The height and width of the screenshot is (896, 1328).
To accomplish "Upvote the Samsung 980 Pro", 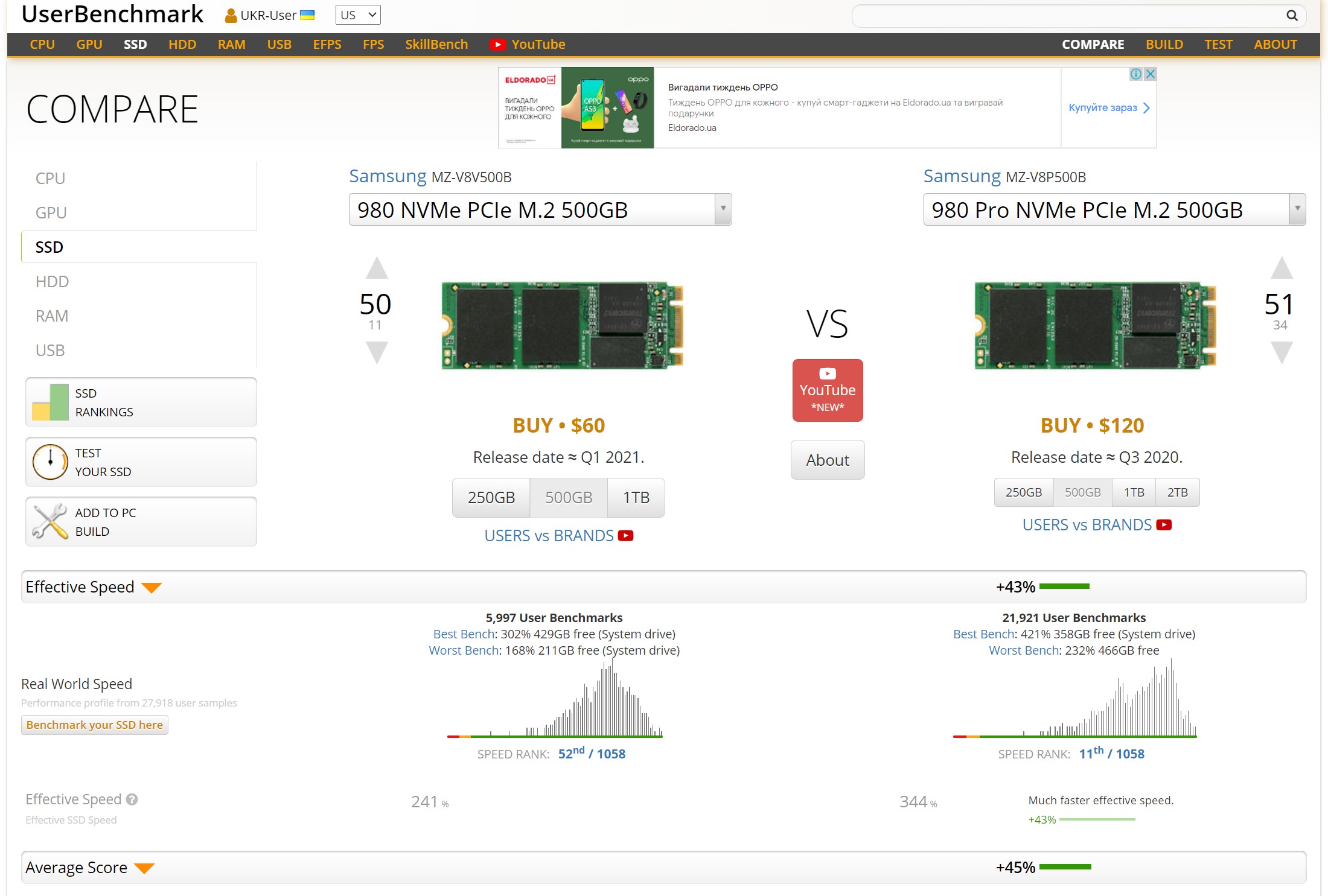I will point(1282,268).
